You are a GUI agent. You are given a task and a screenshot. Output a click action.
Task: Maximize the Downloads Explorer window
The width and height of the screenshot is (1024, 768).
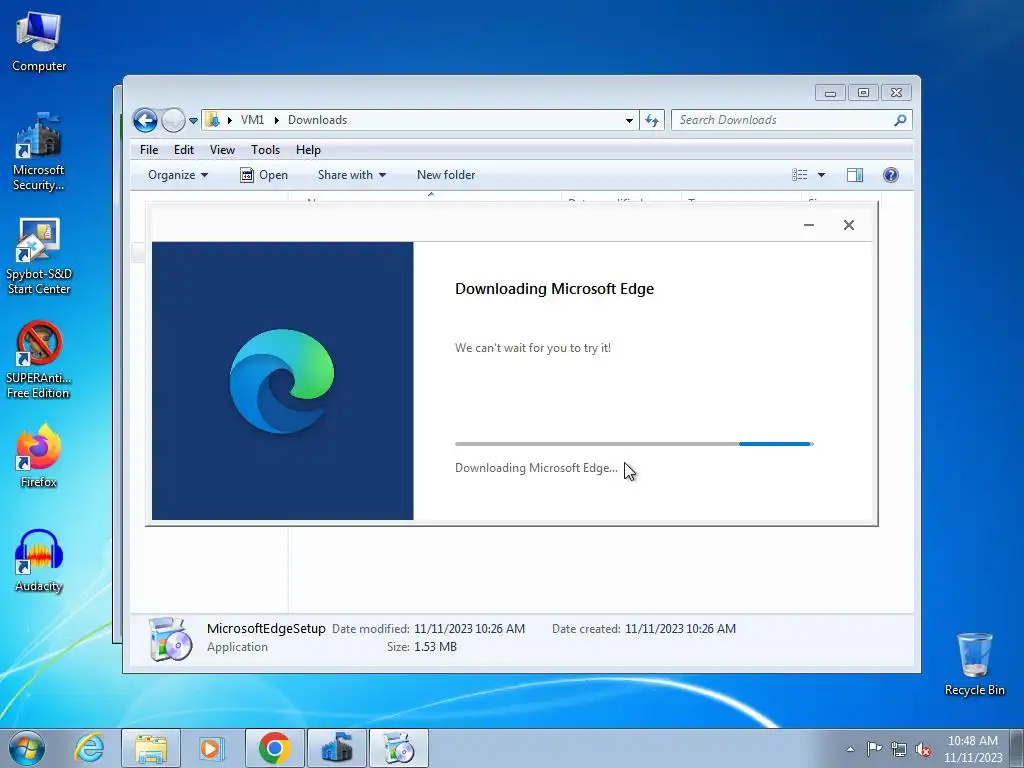tap(863, 93)
